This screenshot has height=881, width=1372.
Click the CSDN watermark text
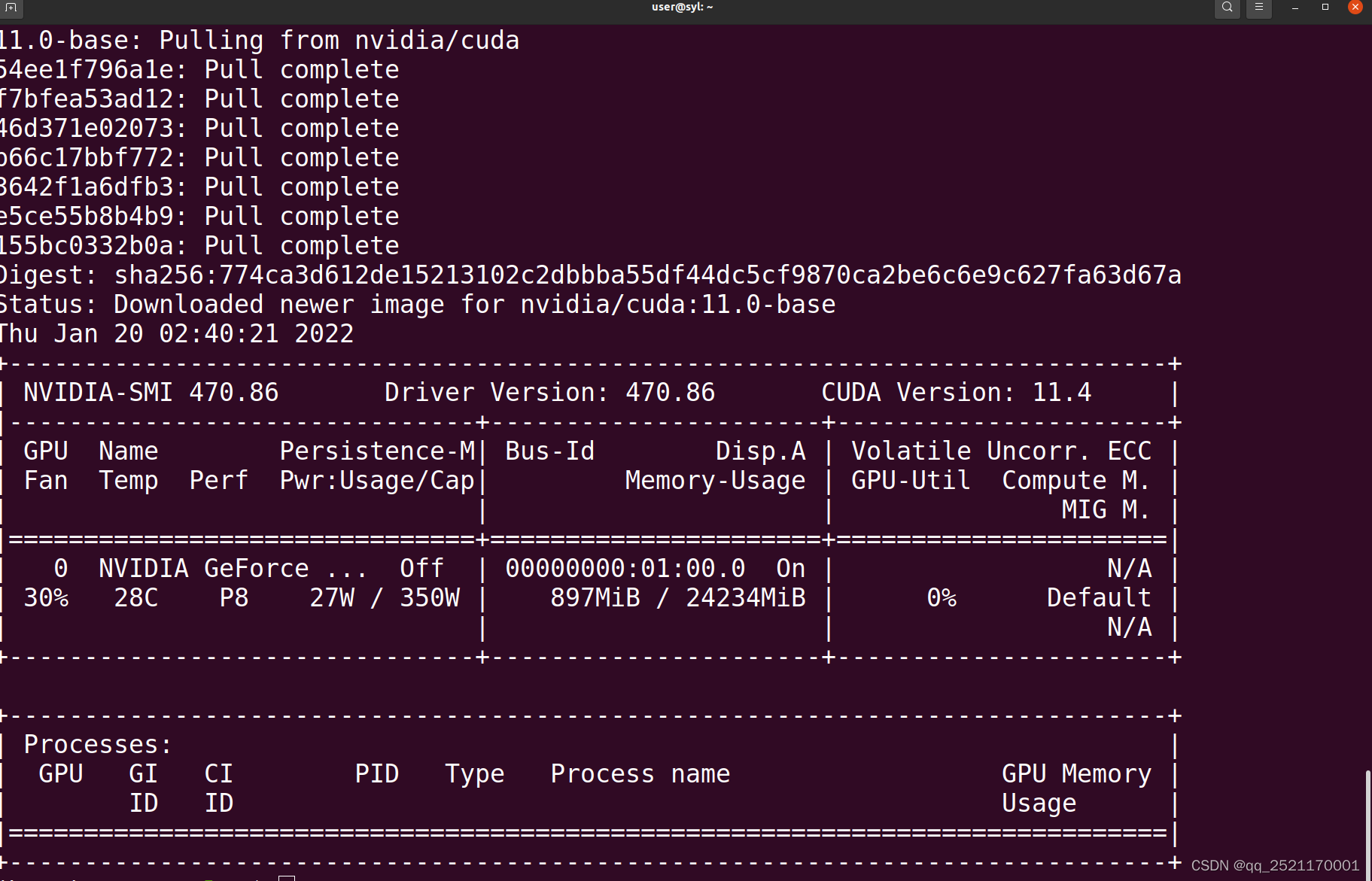coord(1274,864)
